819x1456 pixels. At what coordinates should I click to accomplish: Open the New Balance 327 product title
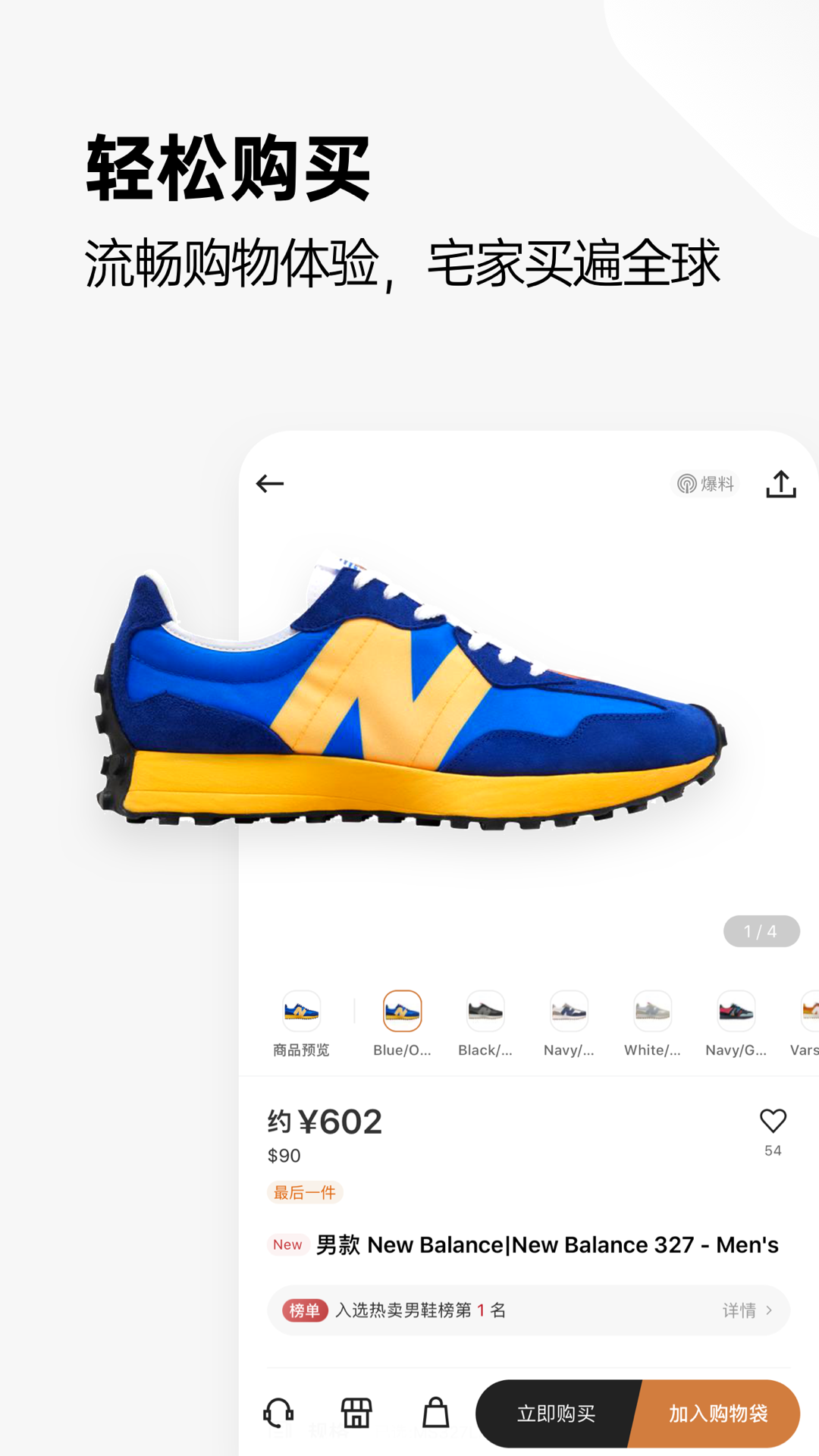pos(547,1245)
